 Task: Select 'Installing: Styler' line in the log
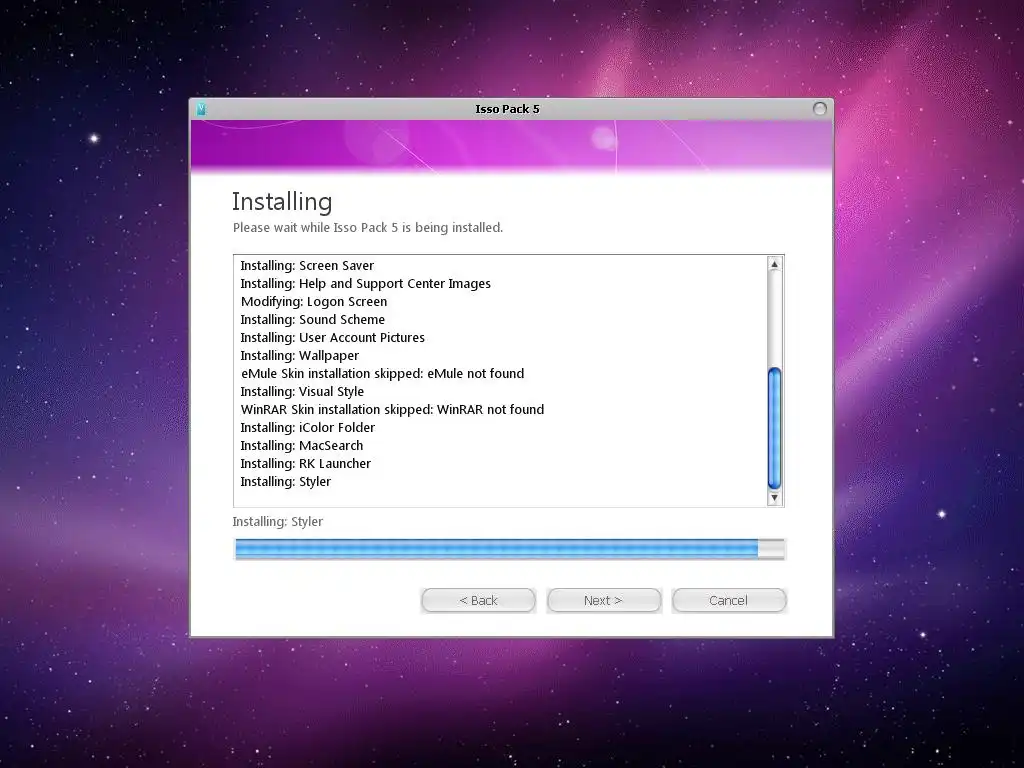coord(285,482)
